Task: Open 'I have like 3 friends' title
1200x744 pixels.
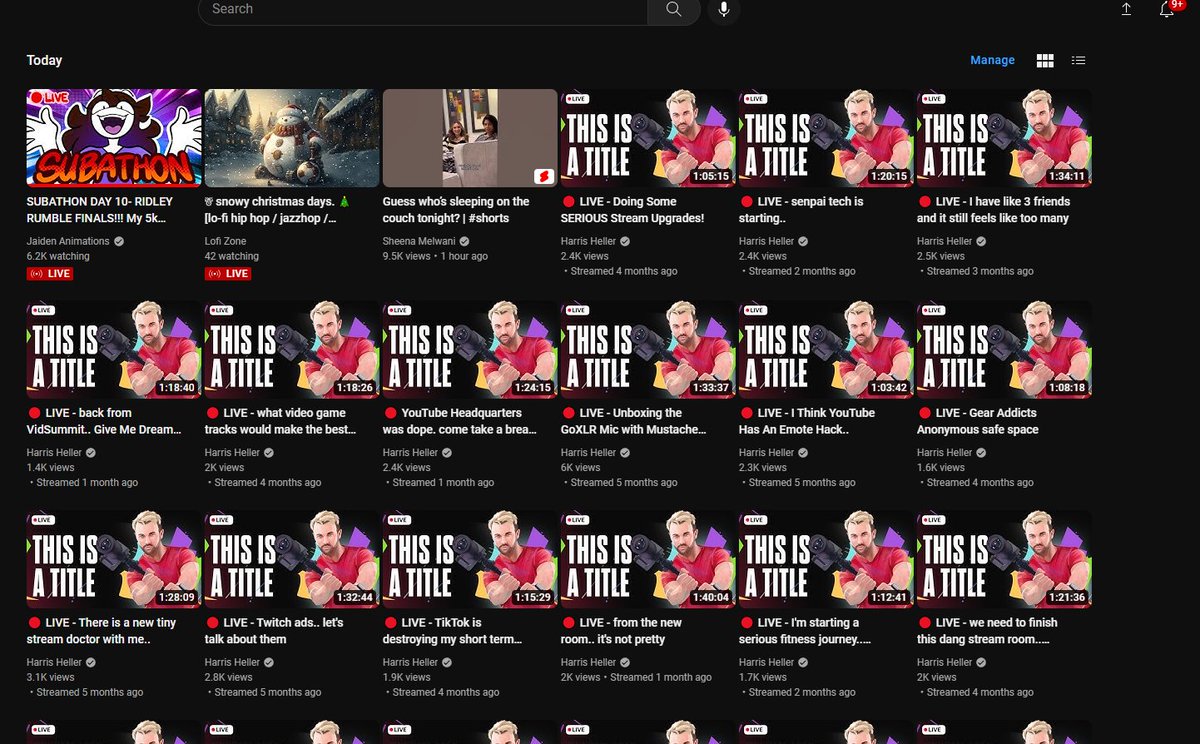Action: pyautogui.click(x=993, y=210)
